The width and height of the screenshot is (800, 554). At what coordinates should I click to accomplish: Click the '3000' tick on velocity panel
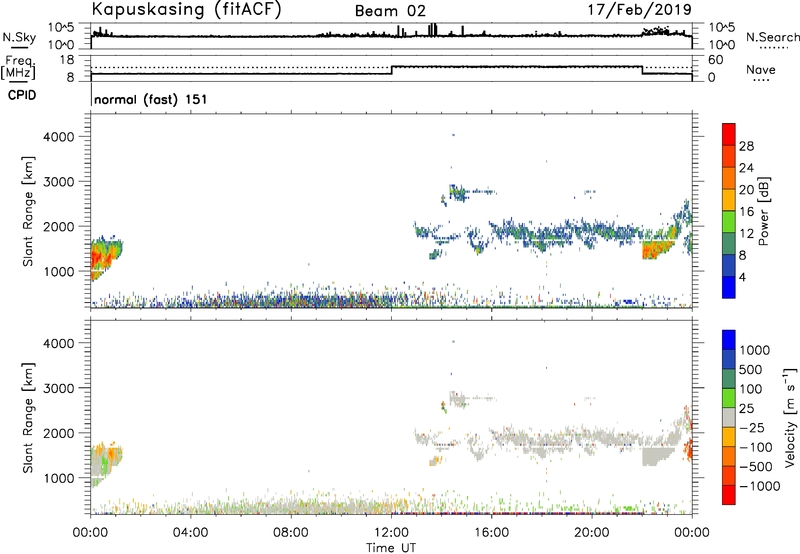point(59,388)
